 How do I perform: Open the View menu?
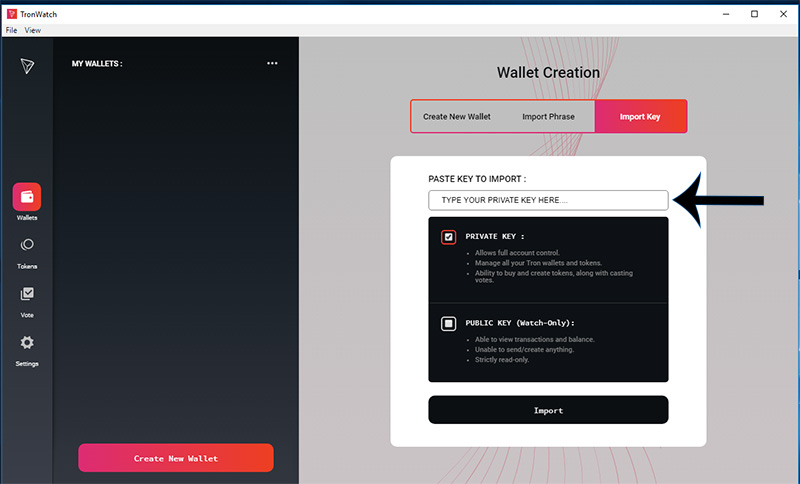tap(33, 30)
